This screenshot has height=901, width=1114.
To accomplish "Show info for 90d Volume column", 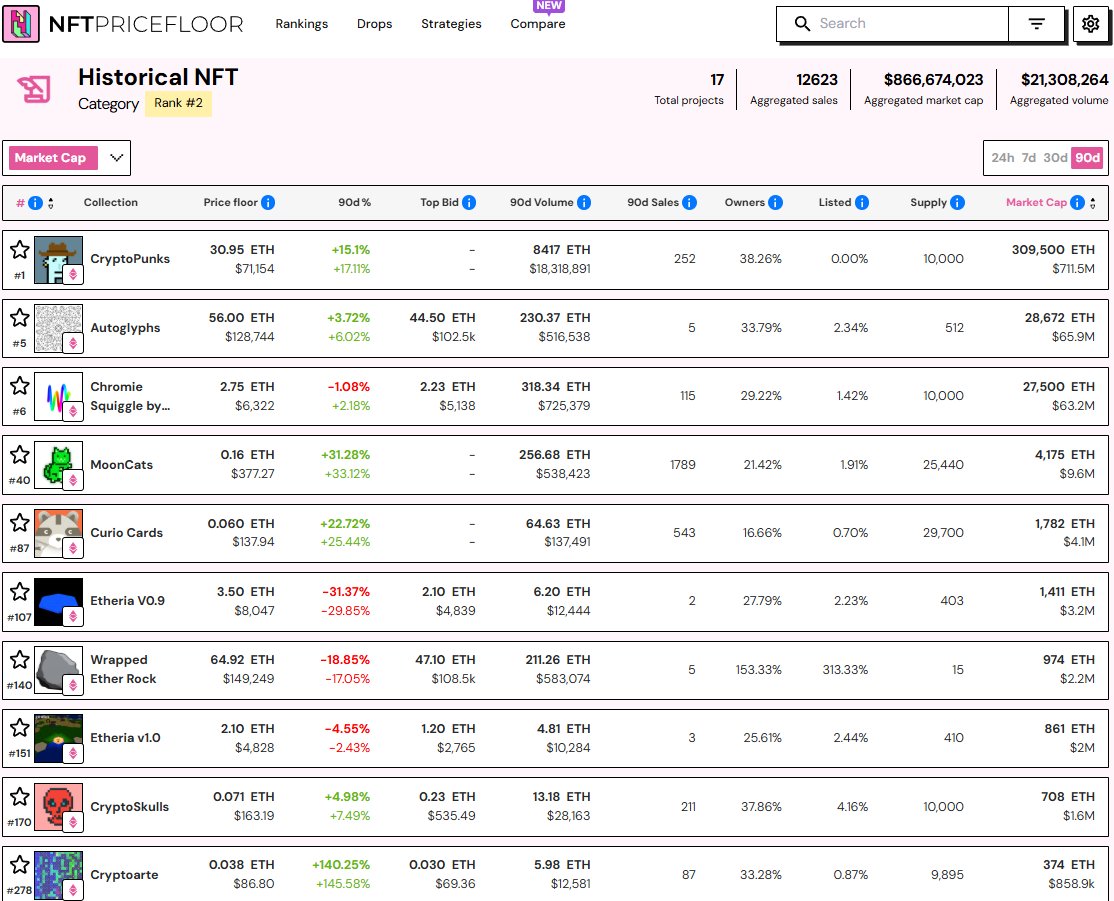I will [x=584, y=203].
